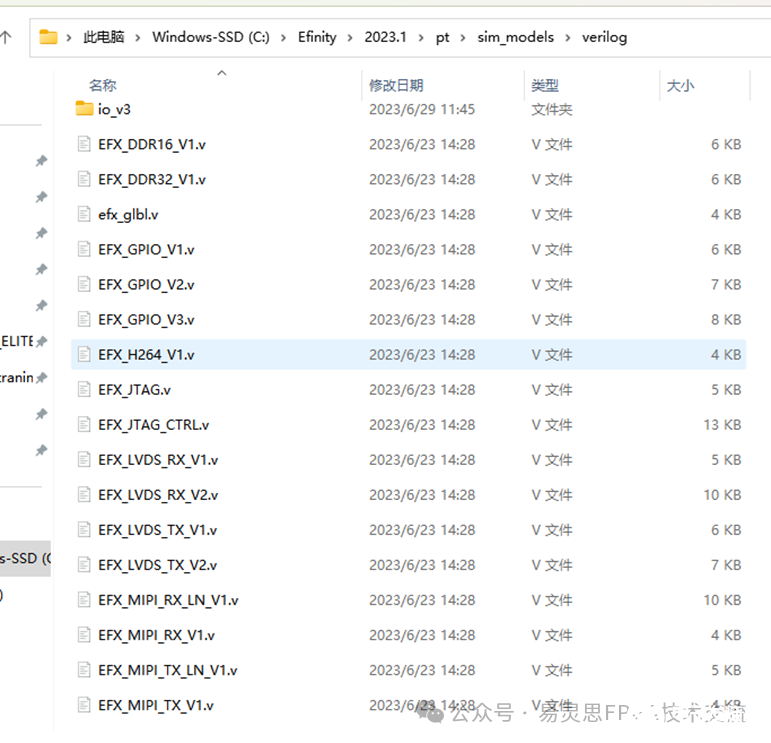
Task: Sort by the 名称 column header
Action: pos(103,86)
